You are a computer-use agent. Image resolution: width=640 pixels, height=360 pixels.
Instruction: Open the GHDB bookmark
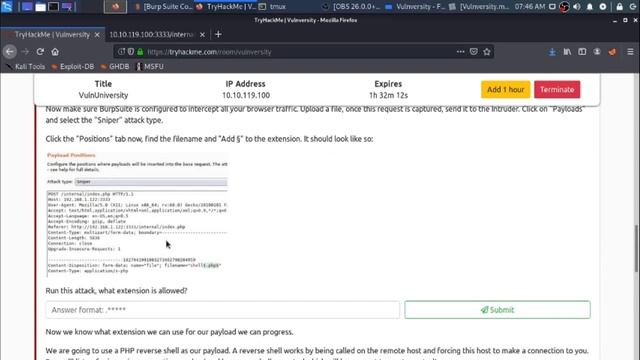115,67
